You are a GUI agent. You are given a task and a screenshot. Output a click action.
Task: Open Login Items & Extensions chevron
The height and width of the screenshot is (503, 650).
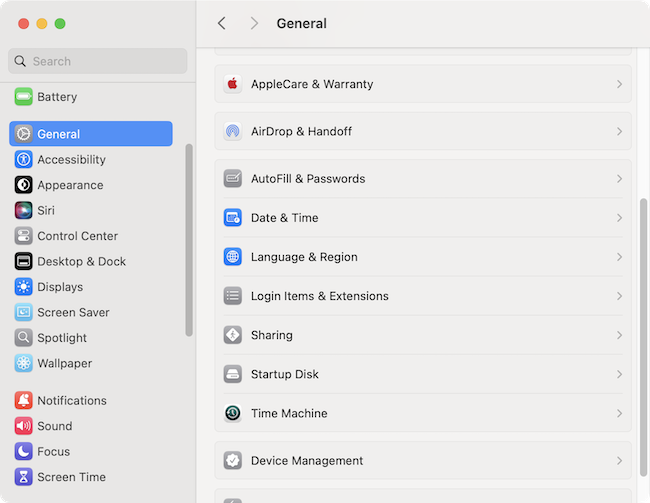pyautogui.click(x=619, y=296)
